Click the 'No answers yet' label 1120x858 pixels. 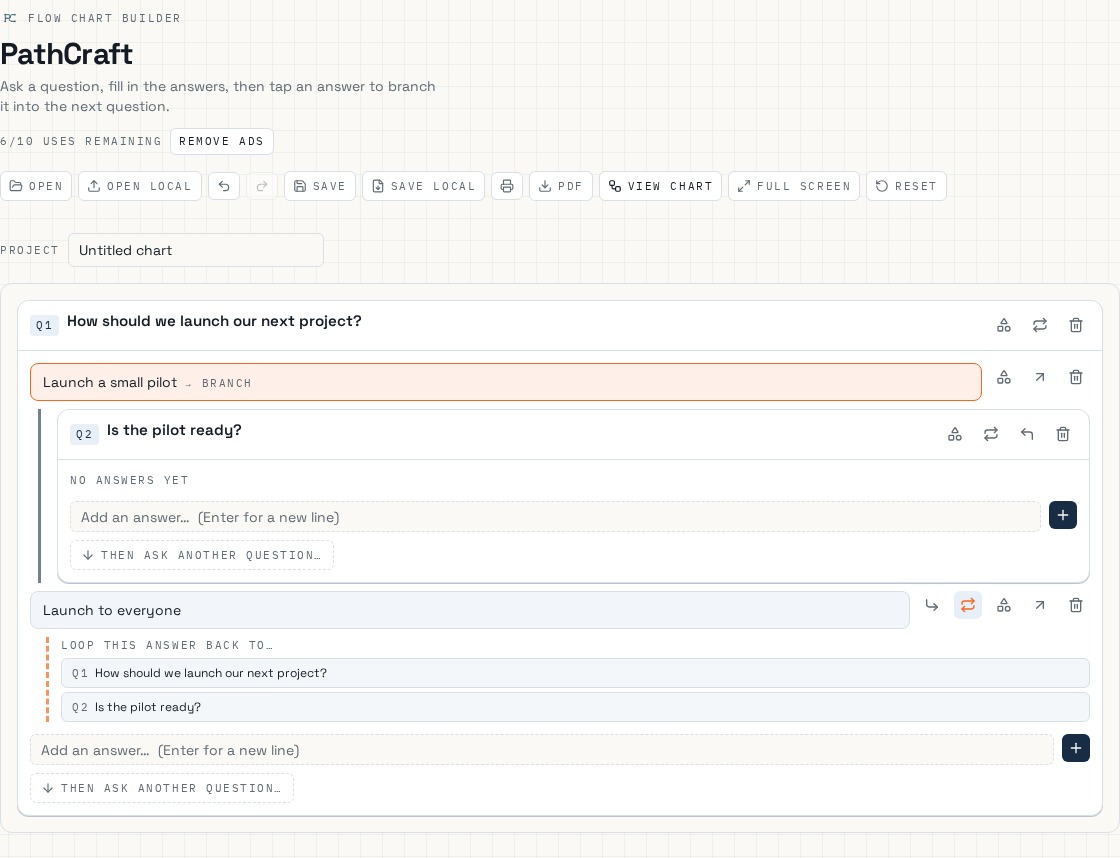pyautogui.click(x=129, y=480)
